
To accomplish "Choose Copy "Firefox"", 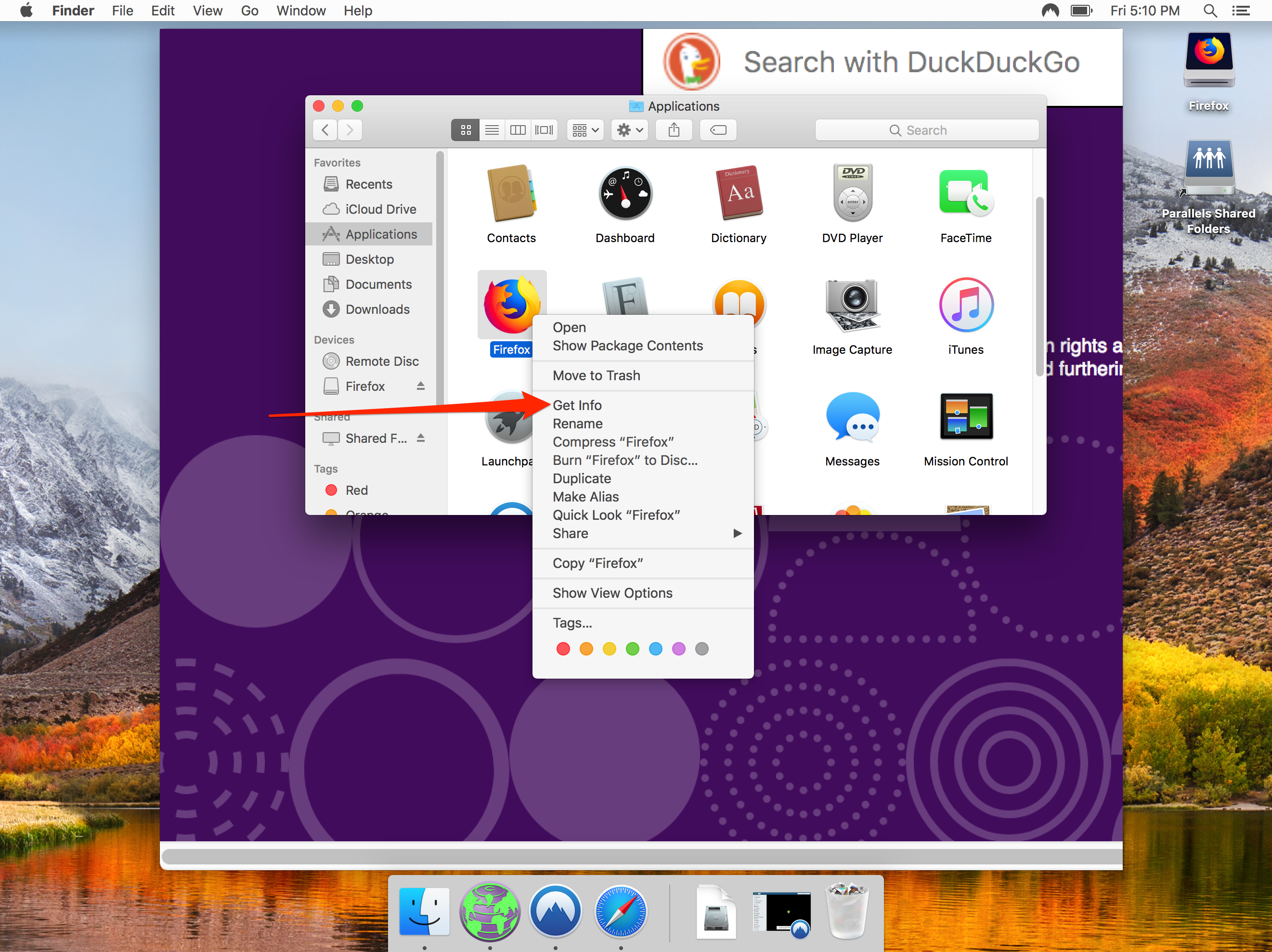I will pyautogui.click(x=643, y=564).
